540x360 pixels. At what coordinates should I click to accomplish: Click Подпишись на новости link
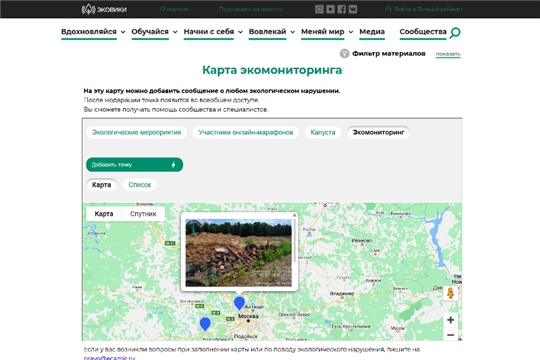[251, 9]
